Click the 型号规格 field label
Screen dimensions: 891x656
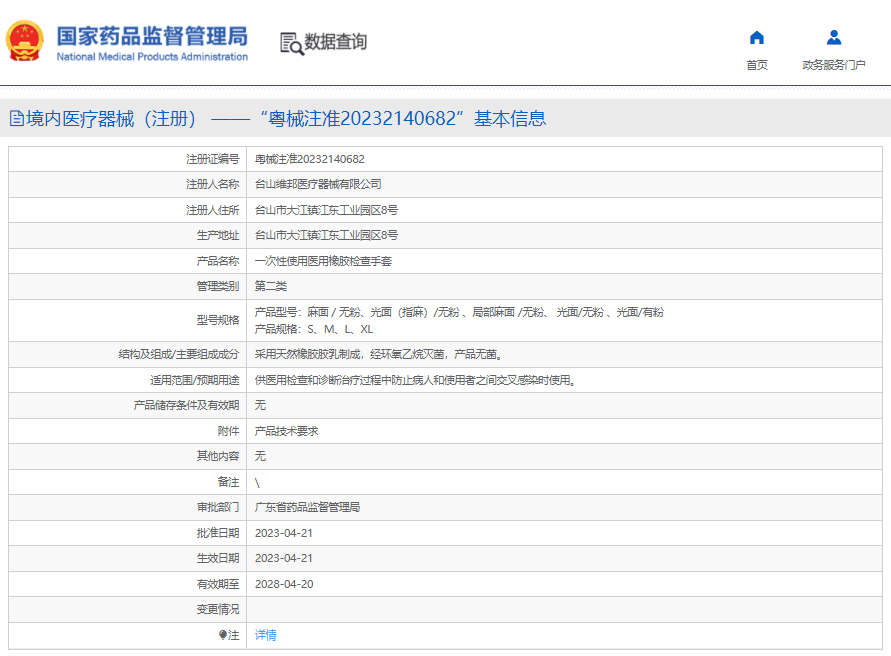pos(218,320)
